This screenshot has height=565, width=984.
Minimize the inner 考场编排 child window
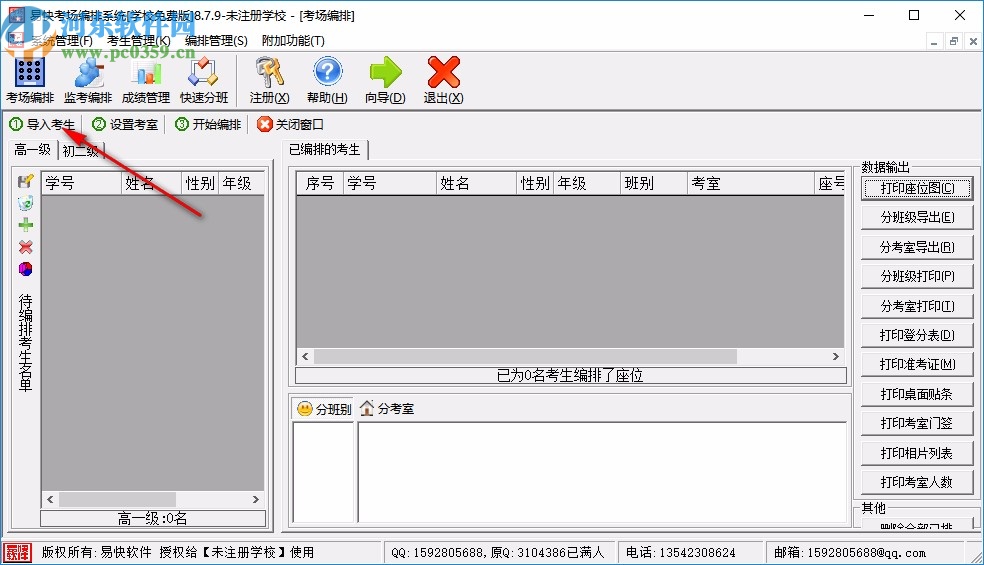[934, 41]
